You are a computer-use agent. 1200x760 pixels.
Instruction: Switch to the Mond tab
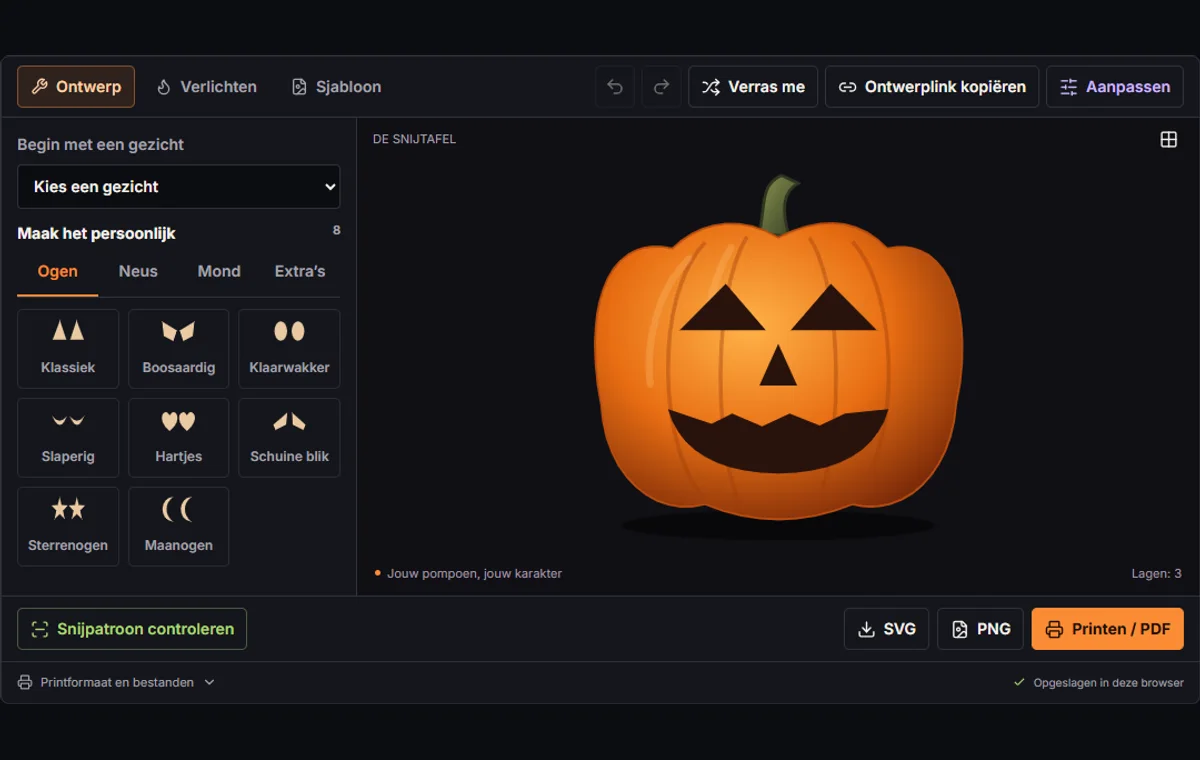219,271
